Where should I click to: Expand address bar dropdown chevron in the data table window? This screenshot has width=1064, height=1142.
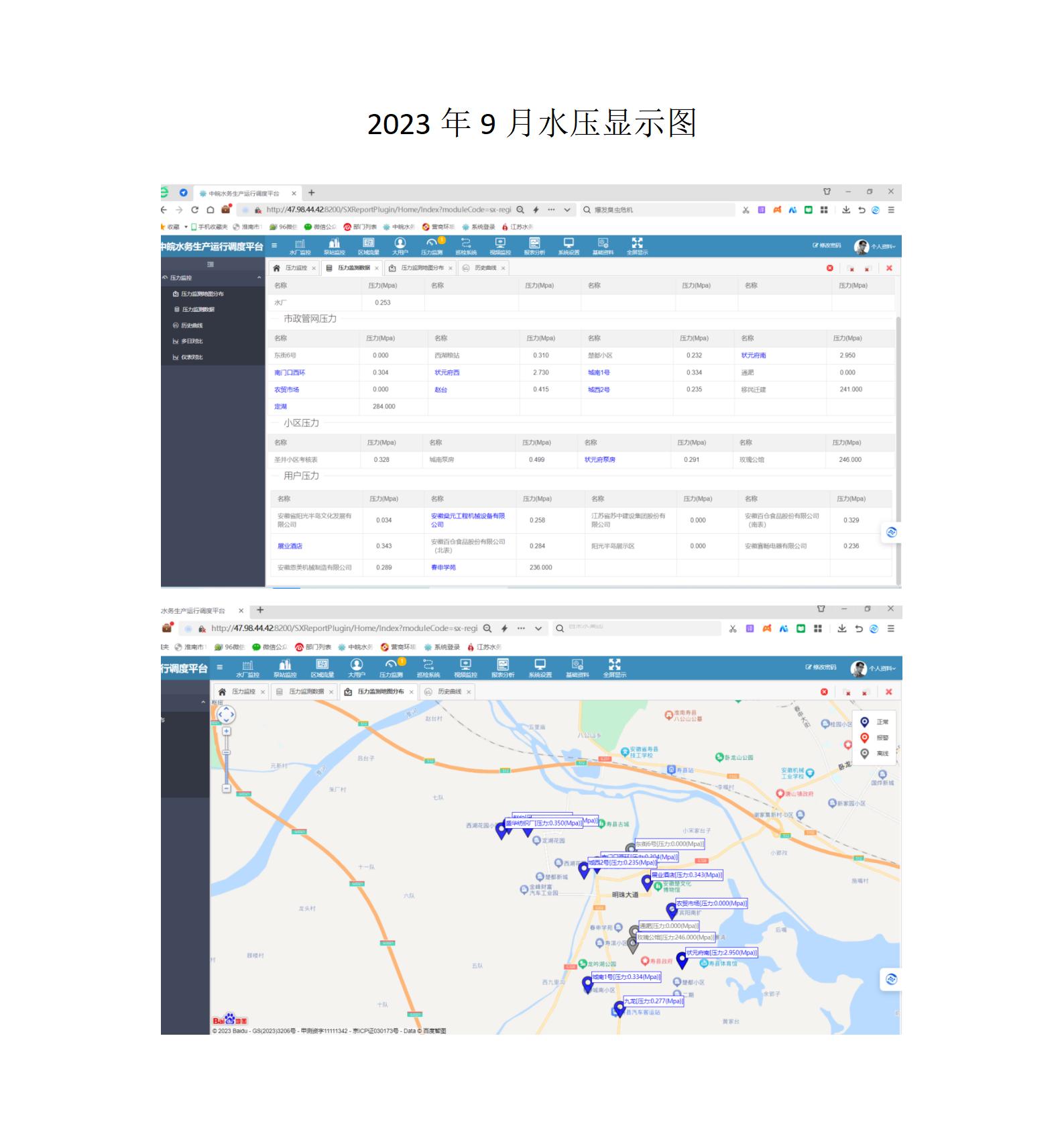click(x=567, y=210)
